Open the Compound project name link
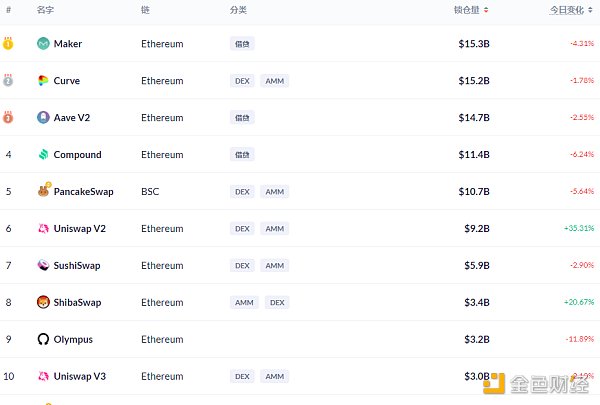Viewport: 600px width, 405px height. (x=77, y=155)
